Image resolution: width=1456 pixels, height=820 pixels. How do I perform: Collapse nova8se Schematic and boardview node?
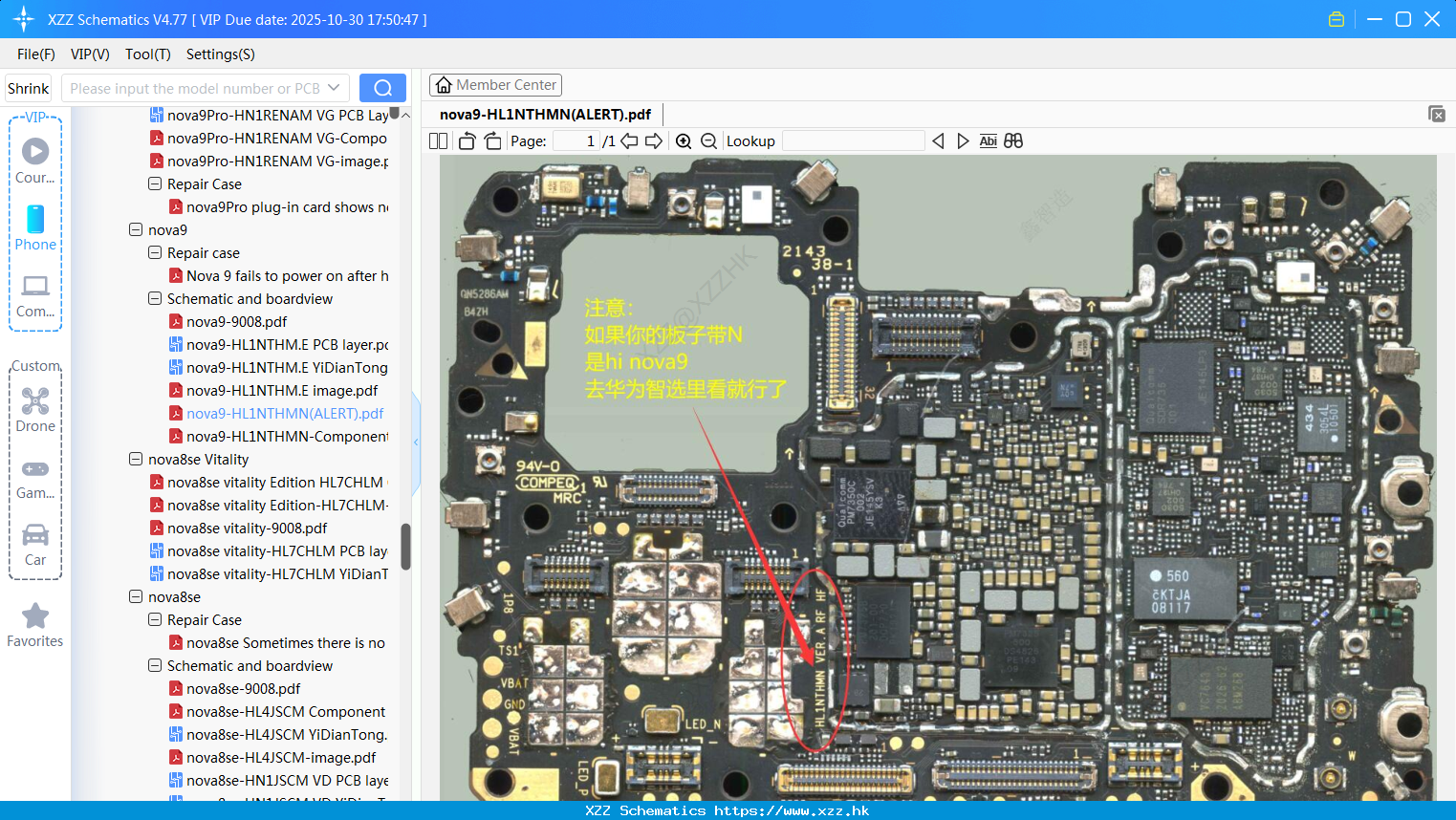pos(155,665)
